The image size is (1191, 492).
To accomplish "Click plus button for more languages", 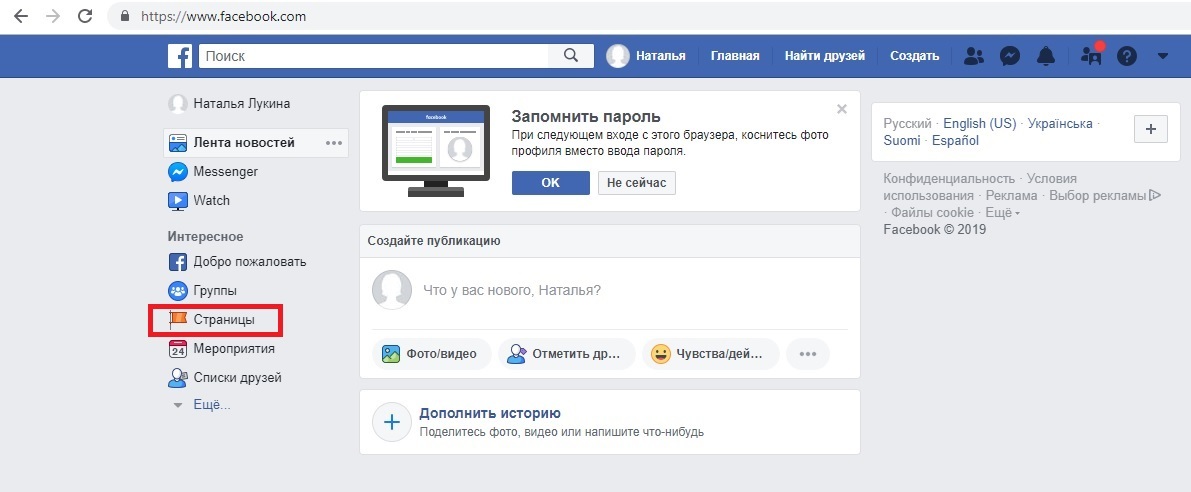I will click(1150, 129).
